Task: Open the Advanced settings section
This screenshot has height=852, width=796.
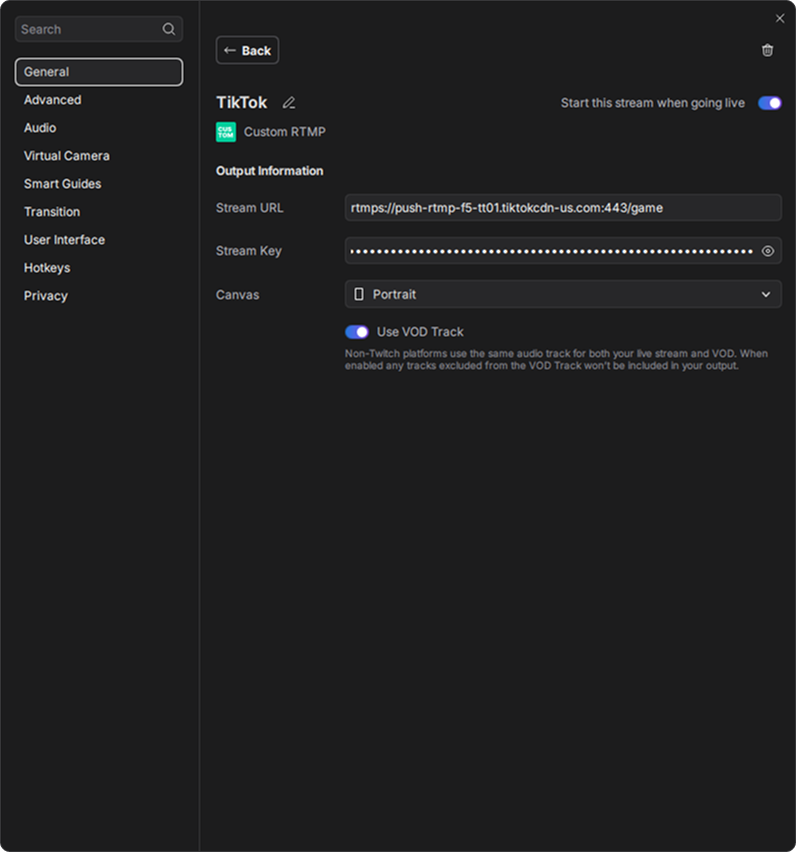Action: tap(53, 100)
